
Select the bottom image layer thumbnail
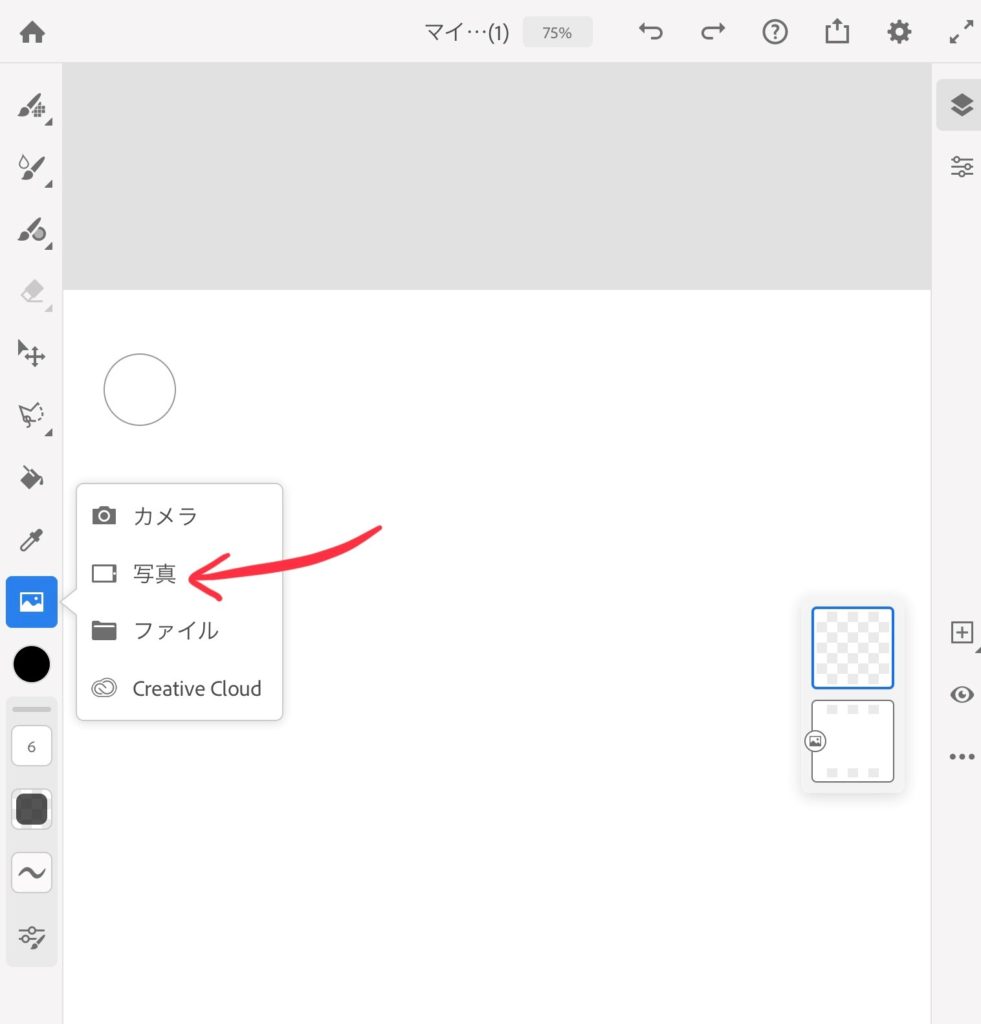[x=855, y=741]
